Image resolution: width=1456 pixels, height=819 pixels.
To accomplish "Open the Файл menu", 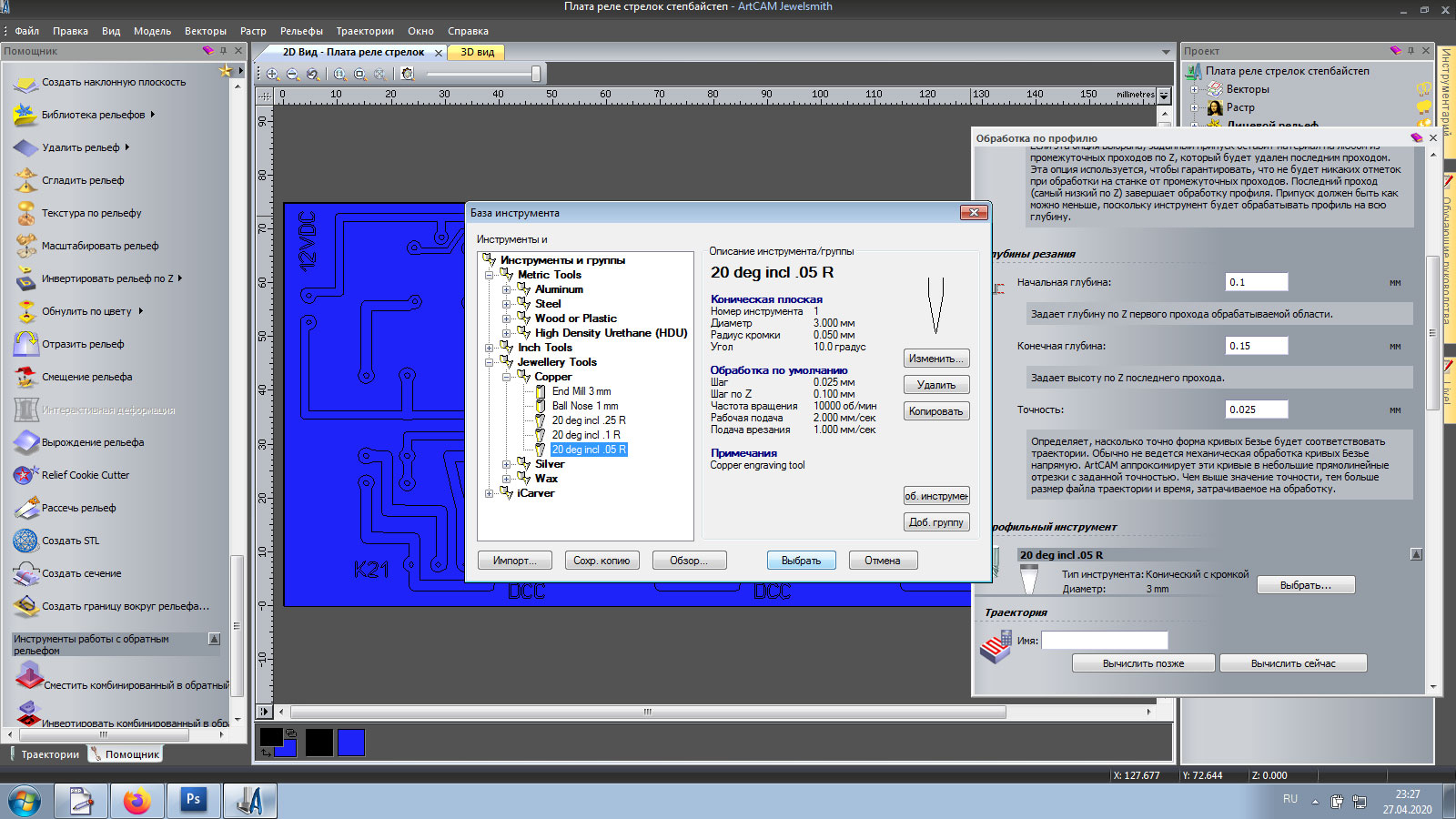I will pyautogui.click(x=26, y=31).
